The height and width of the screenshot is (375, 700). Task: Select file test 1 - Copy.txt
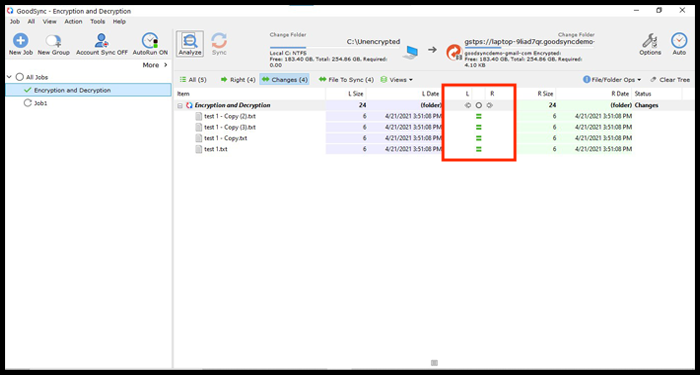pyautogui.click(x=225, y=138)
